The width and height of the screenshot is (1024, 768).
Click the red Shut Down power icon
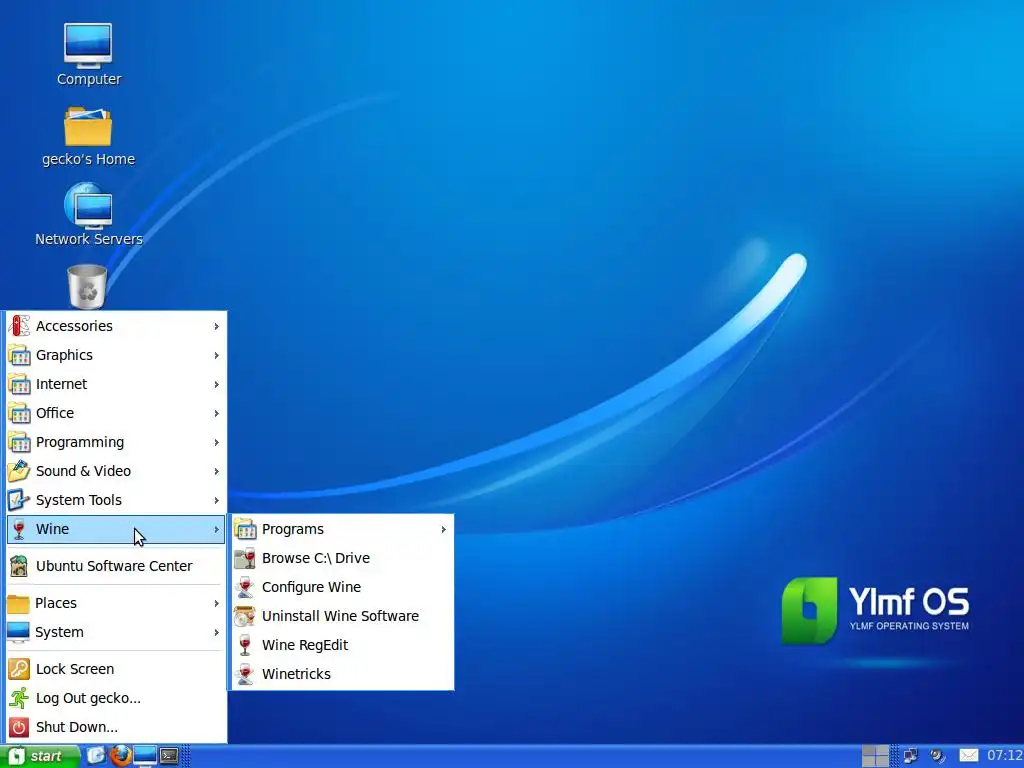[19, 727]
